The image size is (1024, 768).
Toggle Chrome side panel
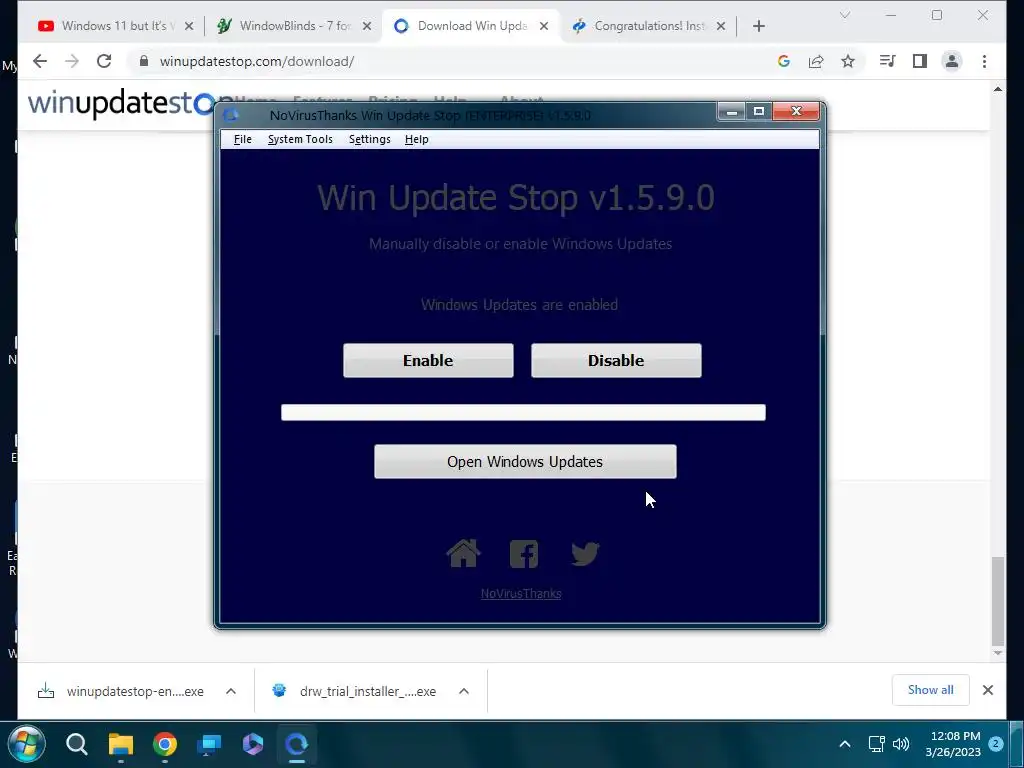pos(920,61)
